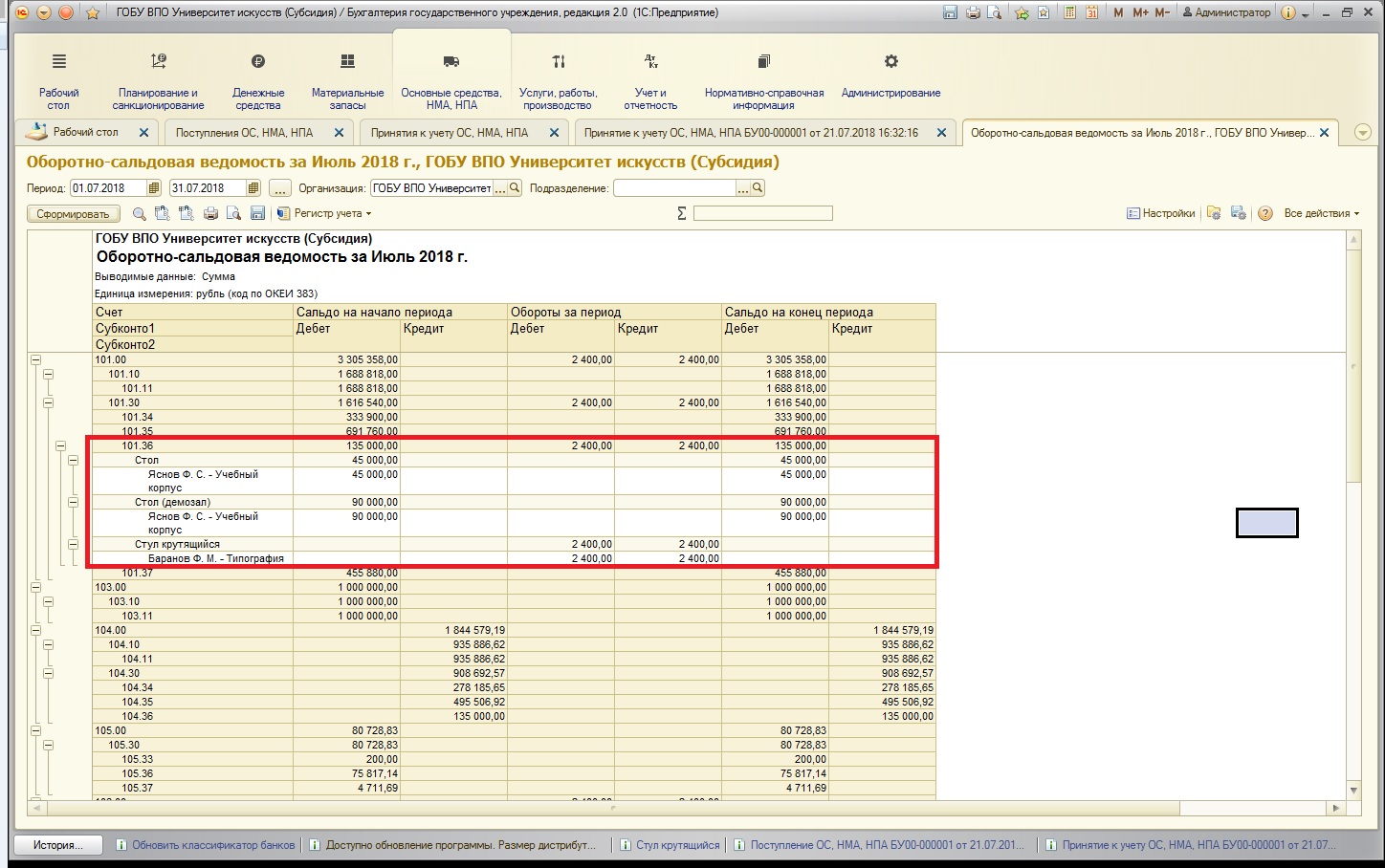Open the calendar icon in title bar

pos(1090,12)
